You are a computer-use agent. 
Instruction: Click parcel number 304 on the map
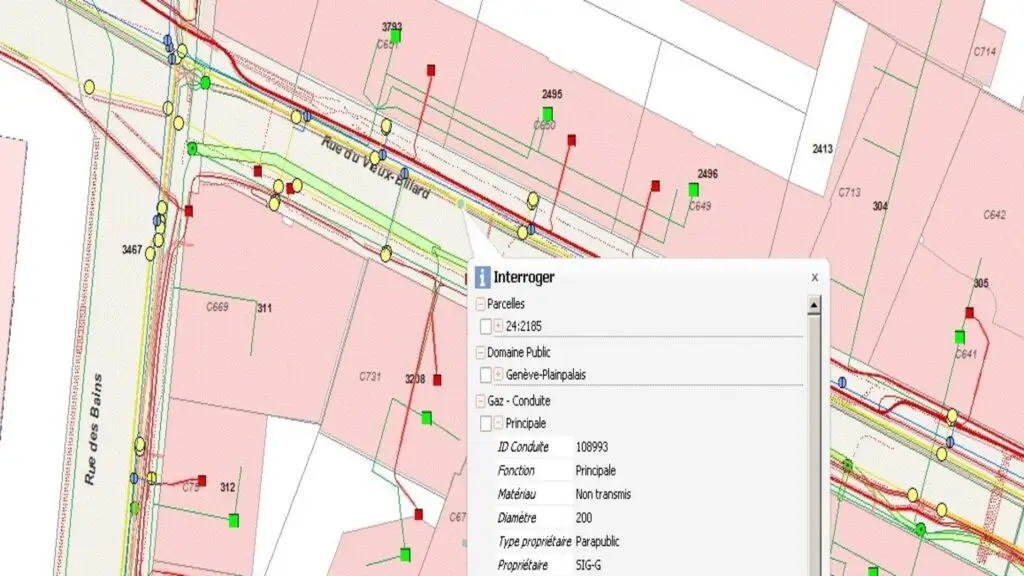pyautogui.click(x=880, y=206)
